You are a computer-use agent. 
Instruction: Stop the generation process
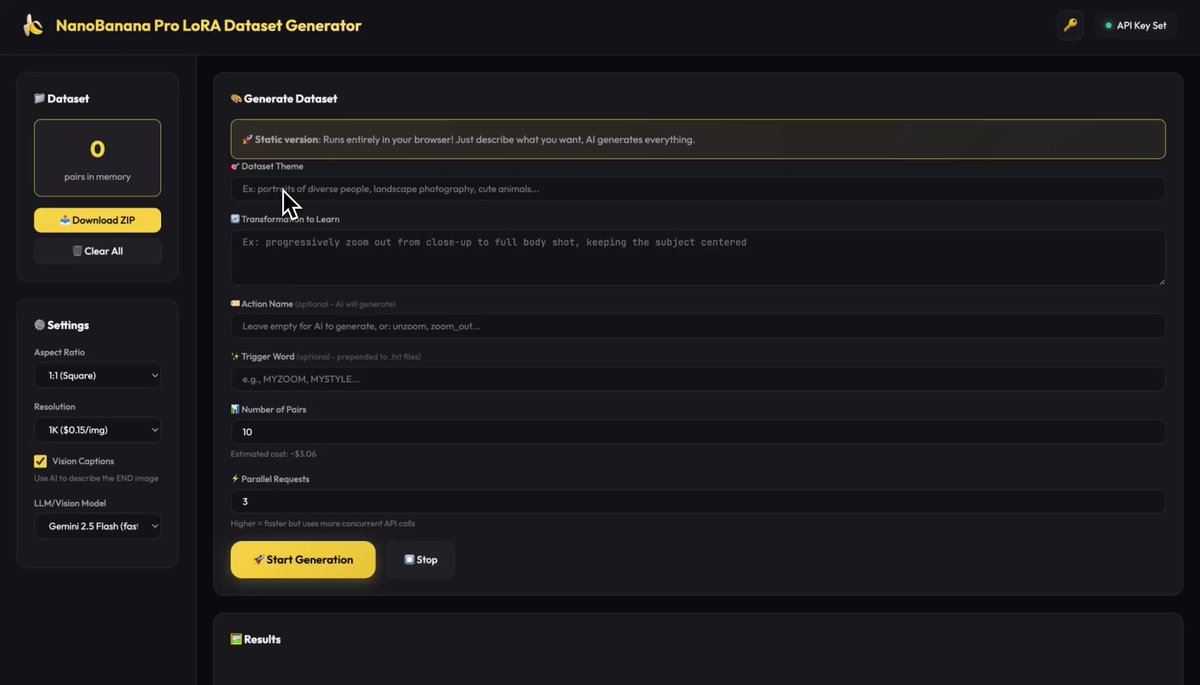(421, 560)
